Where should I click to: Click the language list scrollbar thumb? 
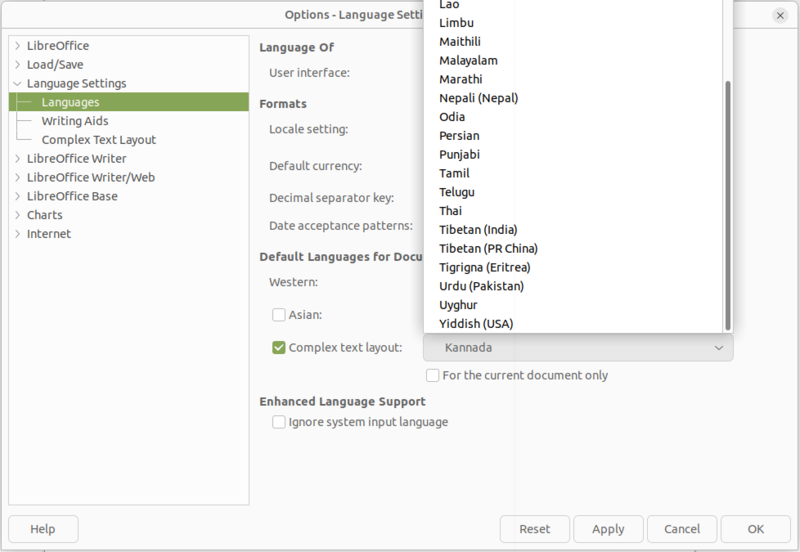(728, 206)
